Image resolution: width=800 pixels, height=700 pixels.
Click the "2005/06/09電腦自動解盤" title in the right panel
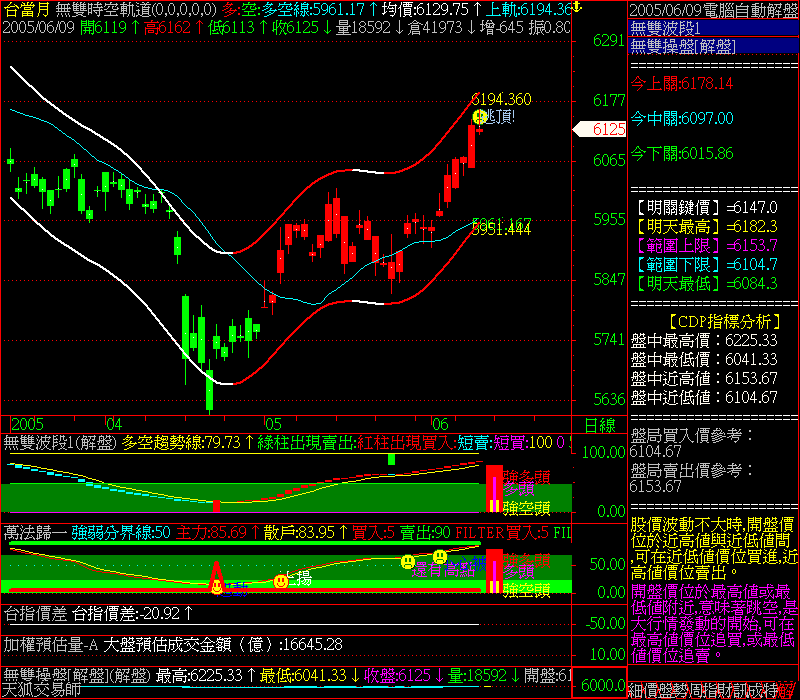714,10
